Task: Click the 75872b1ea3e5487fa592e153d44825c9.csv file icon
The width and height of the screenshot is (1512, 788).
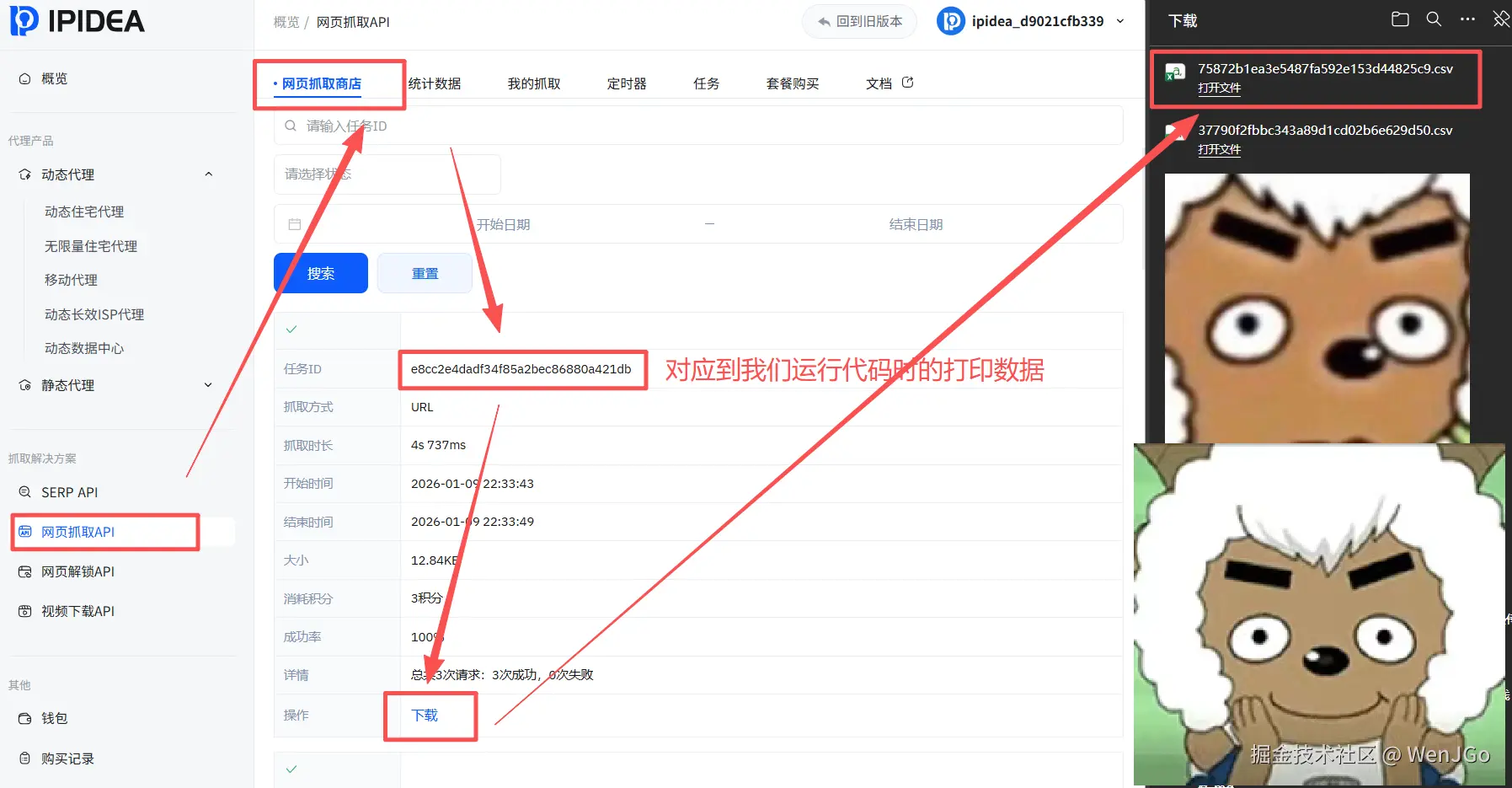Action: pos(1175,72)
